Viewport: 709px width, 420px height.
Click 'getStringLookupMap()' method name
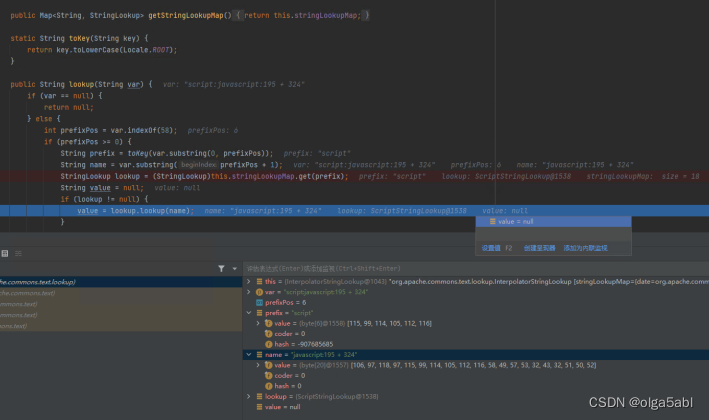pyautogui.click(x=190, y=15)
